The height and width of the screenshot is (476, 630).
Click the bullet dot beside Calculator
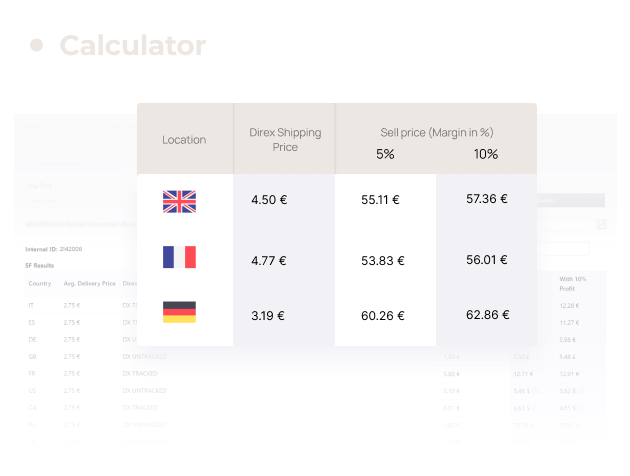(37, 45)
